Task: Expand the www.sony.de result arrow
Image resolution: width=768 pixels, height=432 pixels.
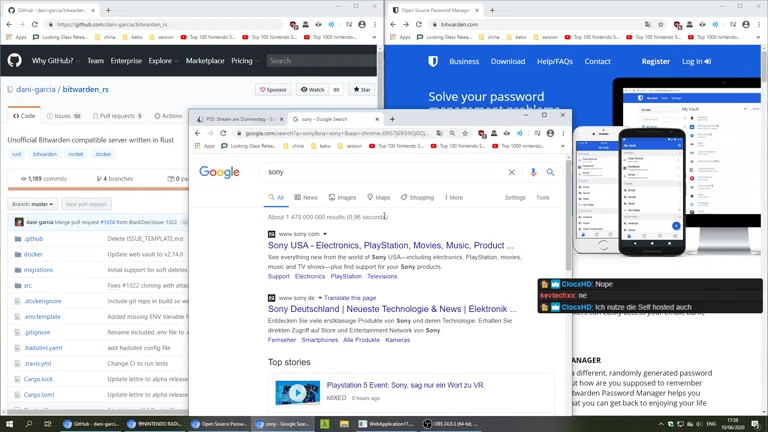Action: (x=320, y=298)
